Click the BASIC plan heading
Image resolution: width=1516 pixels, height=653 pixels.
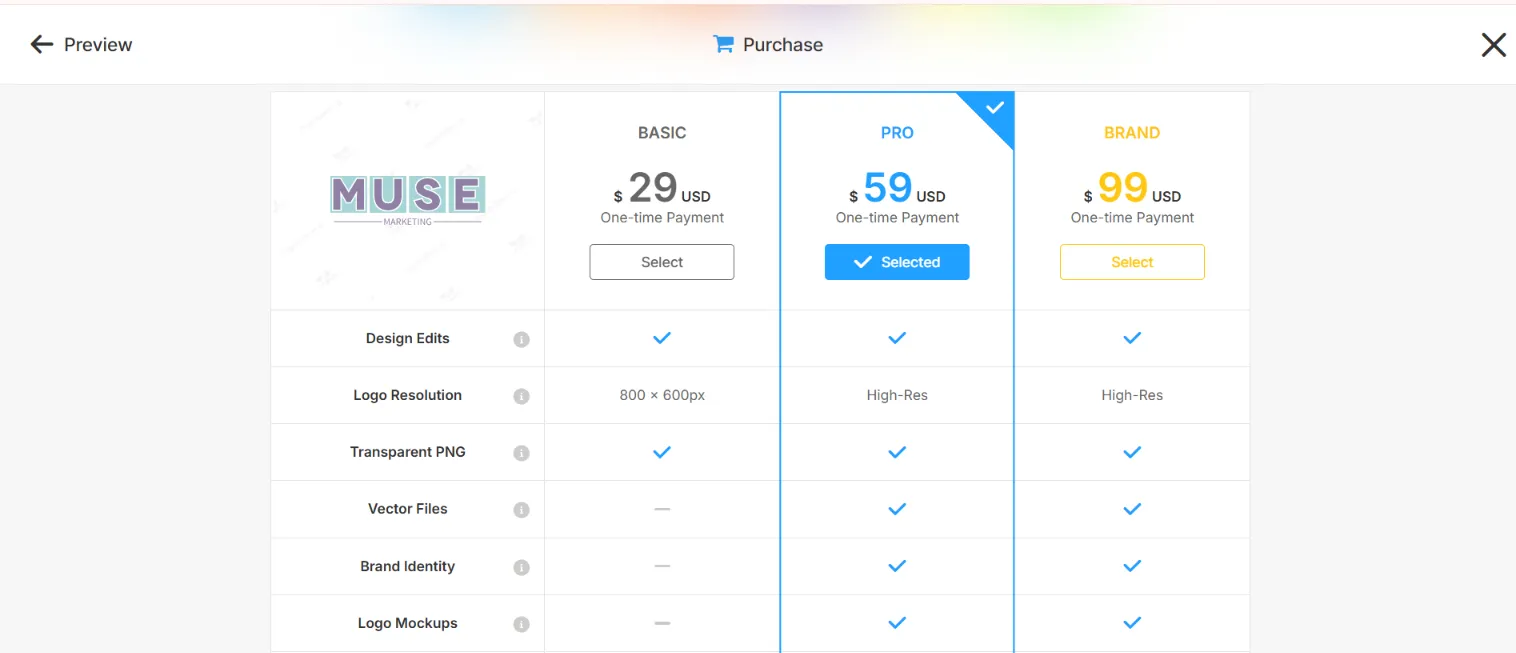(x=662, y=132)
